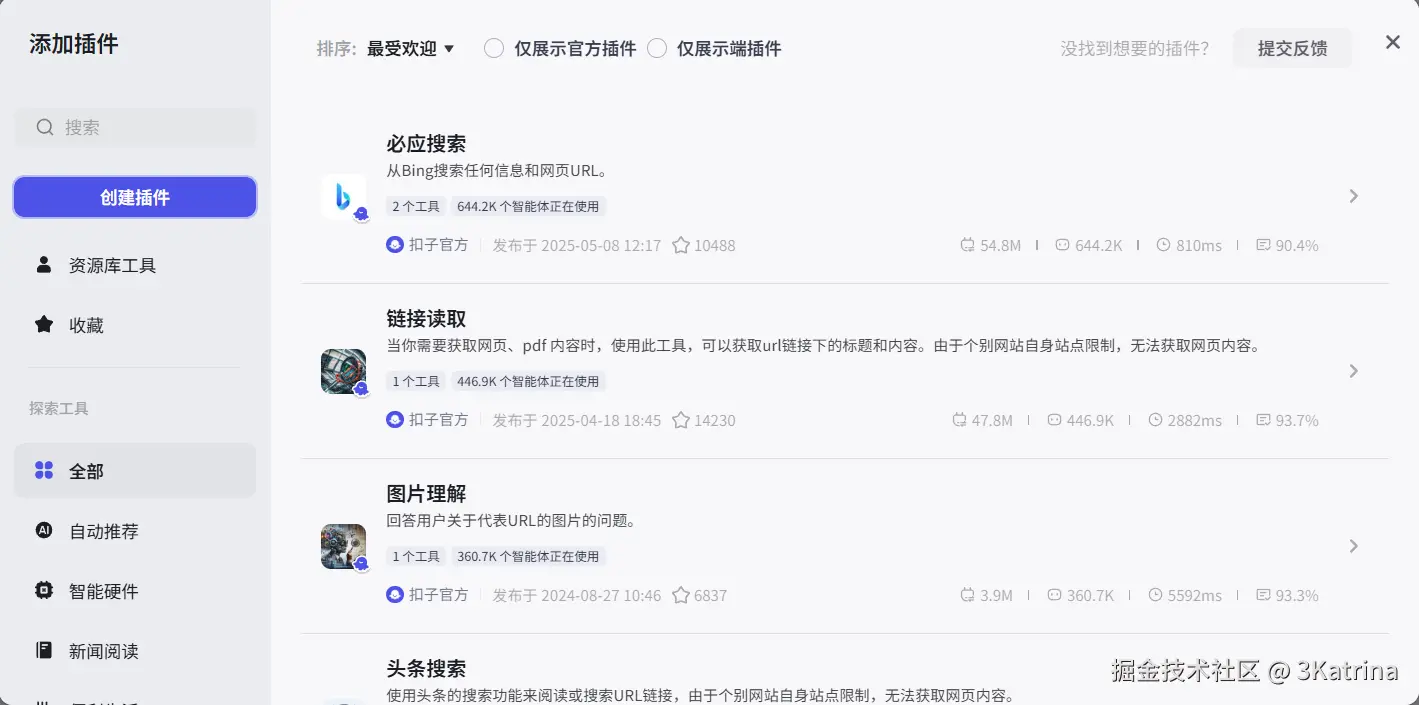Select the 全部 category

(x=135, y=471)
